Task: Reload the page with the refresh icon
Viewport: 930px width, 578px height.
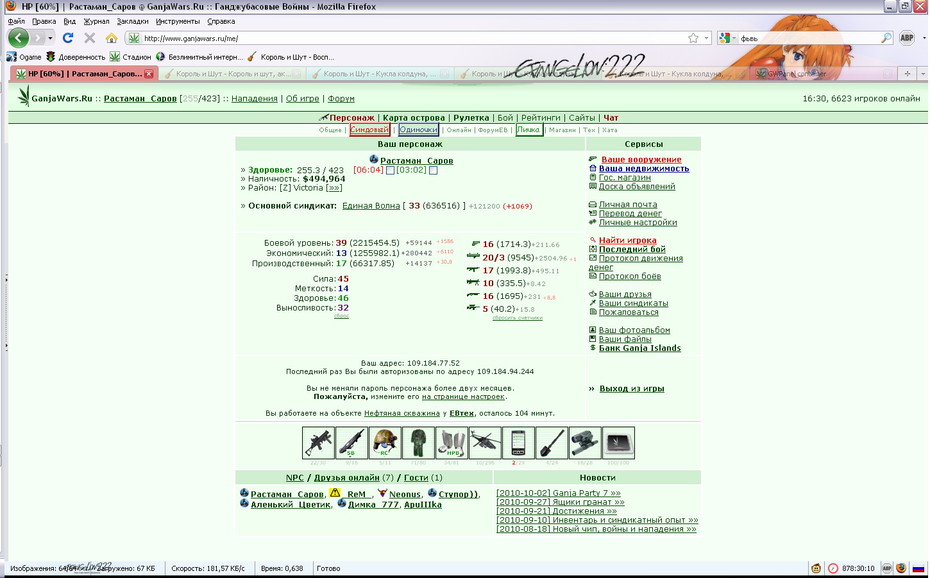Action: coord(68,38)
